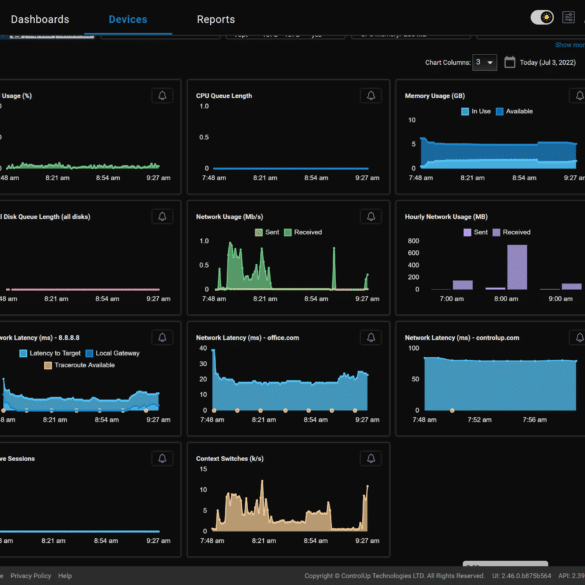Screen dimensions: 585x585
Task: Toggle Traceroute Available legend series
Action: click(x=79, y=365)
